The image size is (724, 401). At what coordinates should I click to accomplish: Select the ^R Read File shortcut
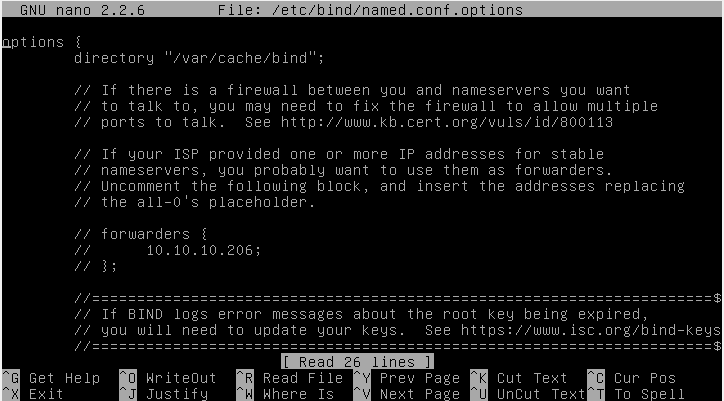pos(290,378)
